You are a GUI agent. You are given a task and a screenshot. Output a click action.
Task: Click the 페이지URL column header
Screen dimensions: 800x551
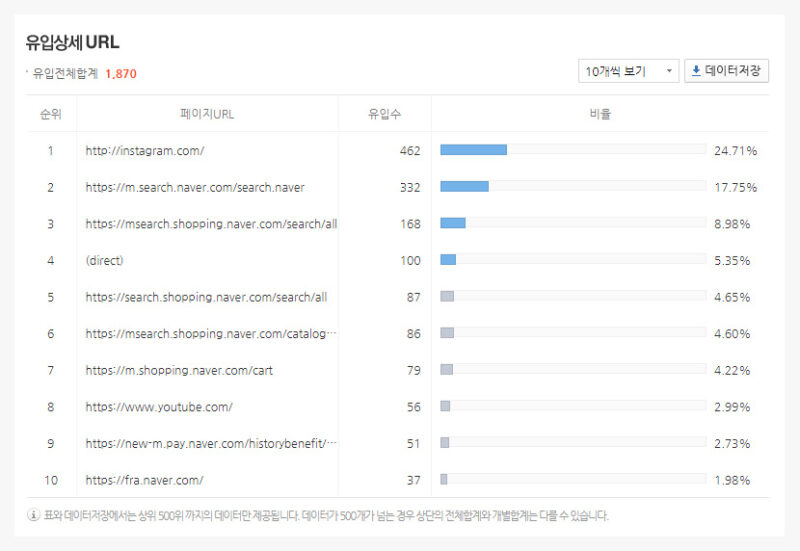(207, 114)
